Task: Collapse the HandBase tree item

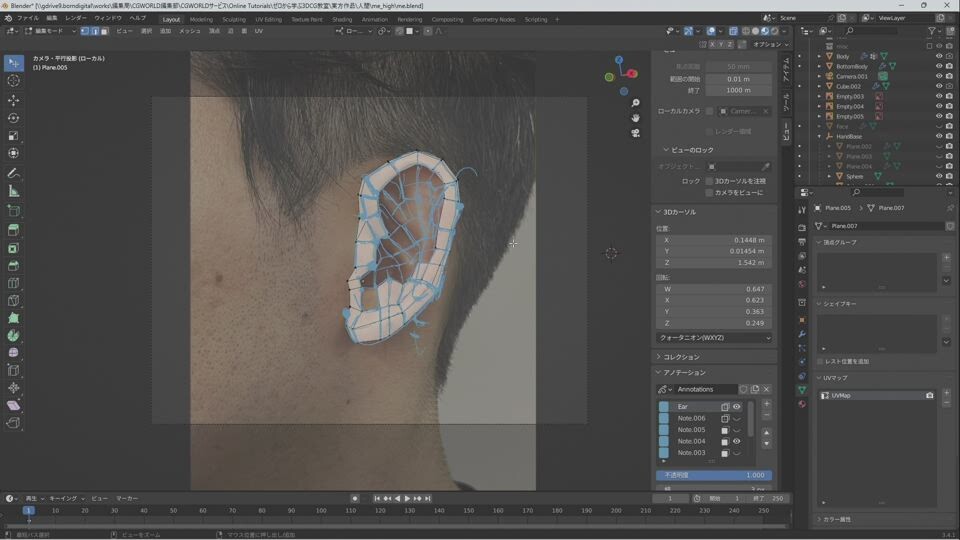Action: point(819,136)
